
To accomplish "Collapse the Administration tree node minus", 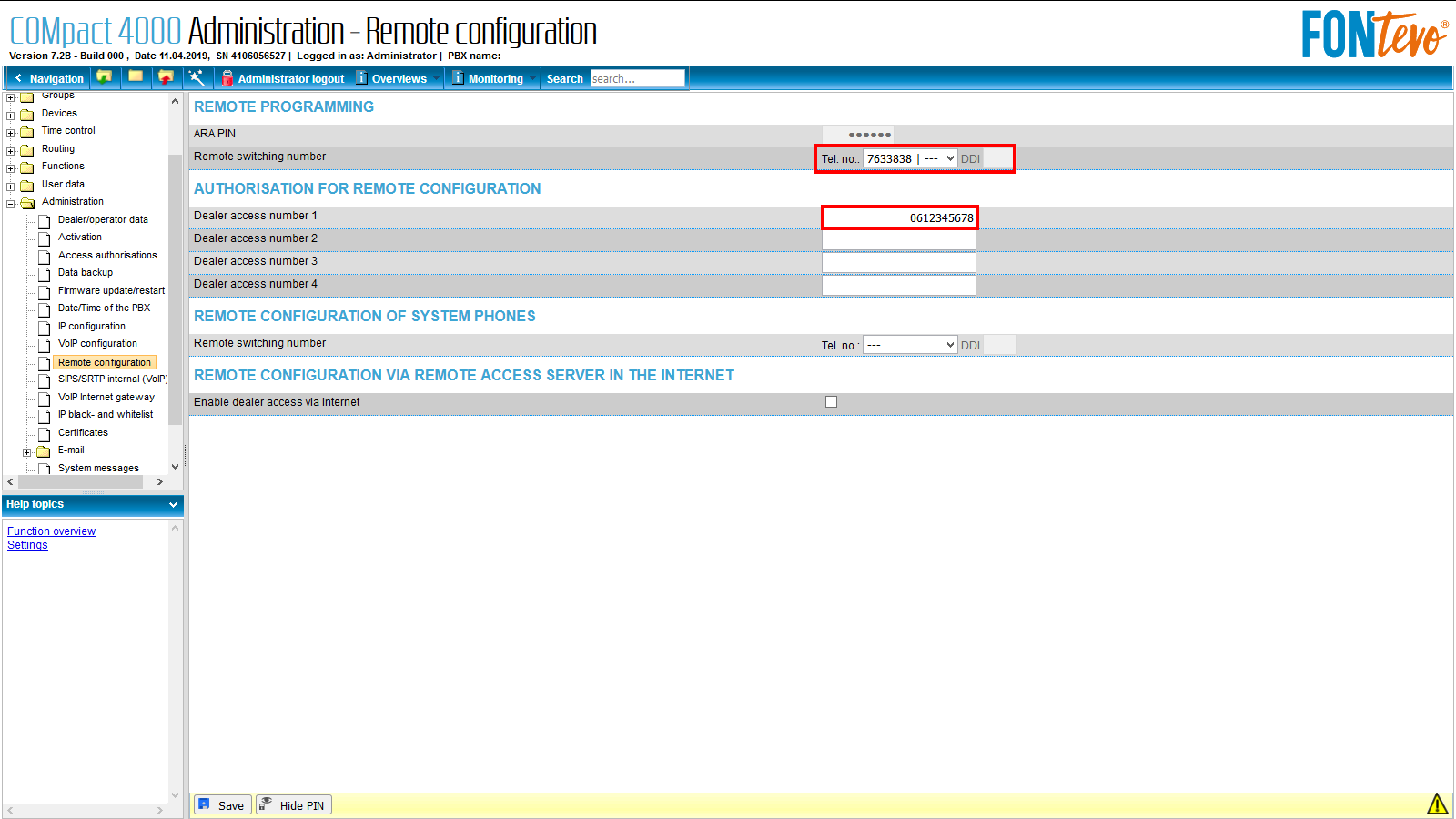I will (x=11, y=203).
